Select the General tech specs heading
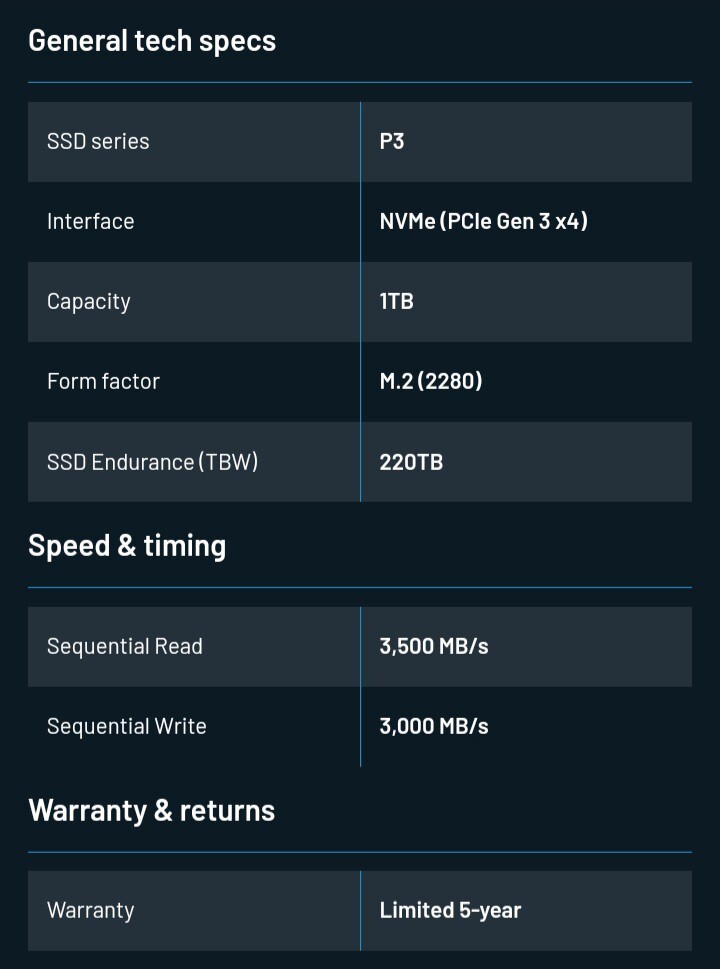 click(x=152, y=41)
